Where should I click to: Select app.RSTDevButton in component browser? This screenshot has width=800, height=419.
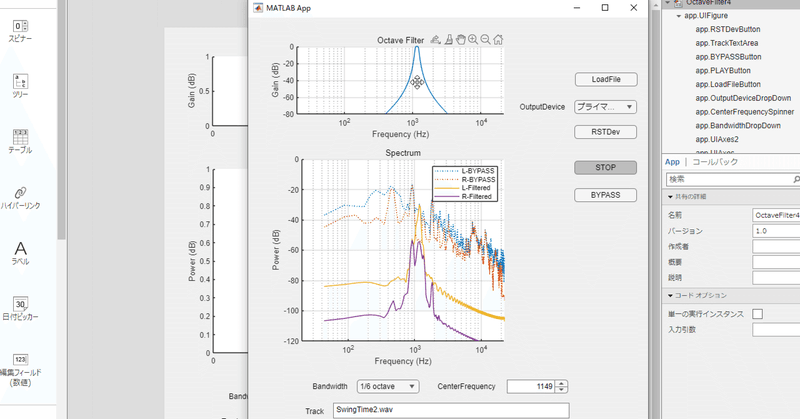(x=728, y=30)
